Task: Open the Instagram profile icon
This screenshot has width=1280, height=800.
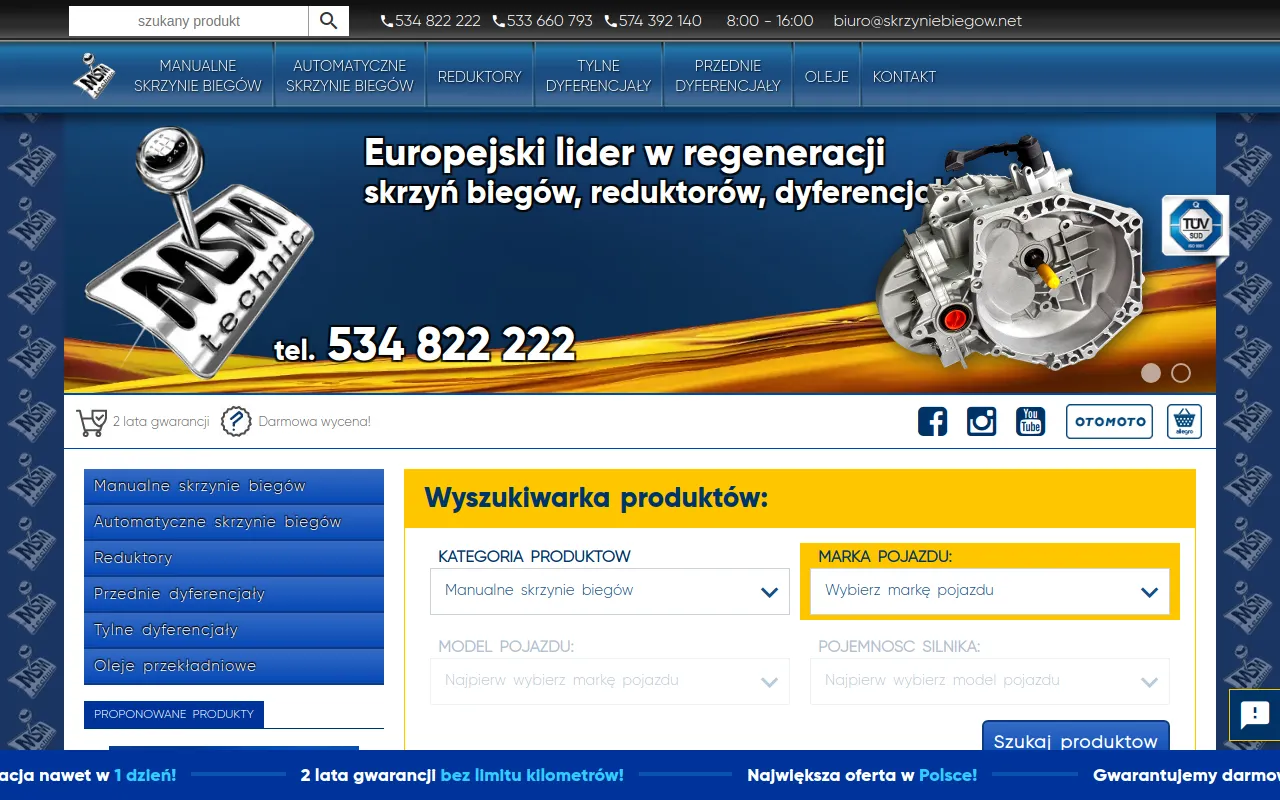Action: tap(982, 421)
